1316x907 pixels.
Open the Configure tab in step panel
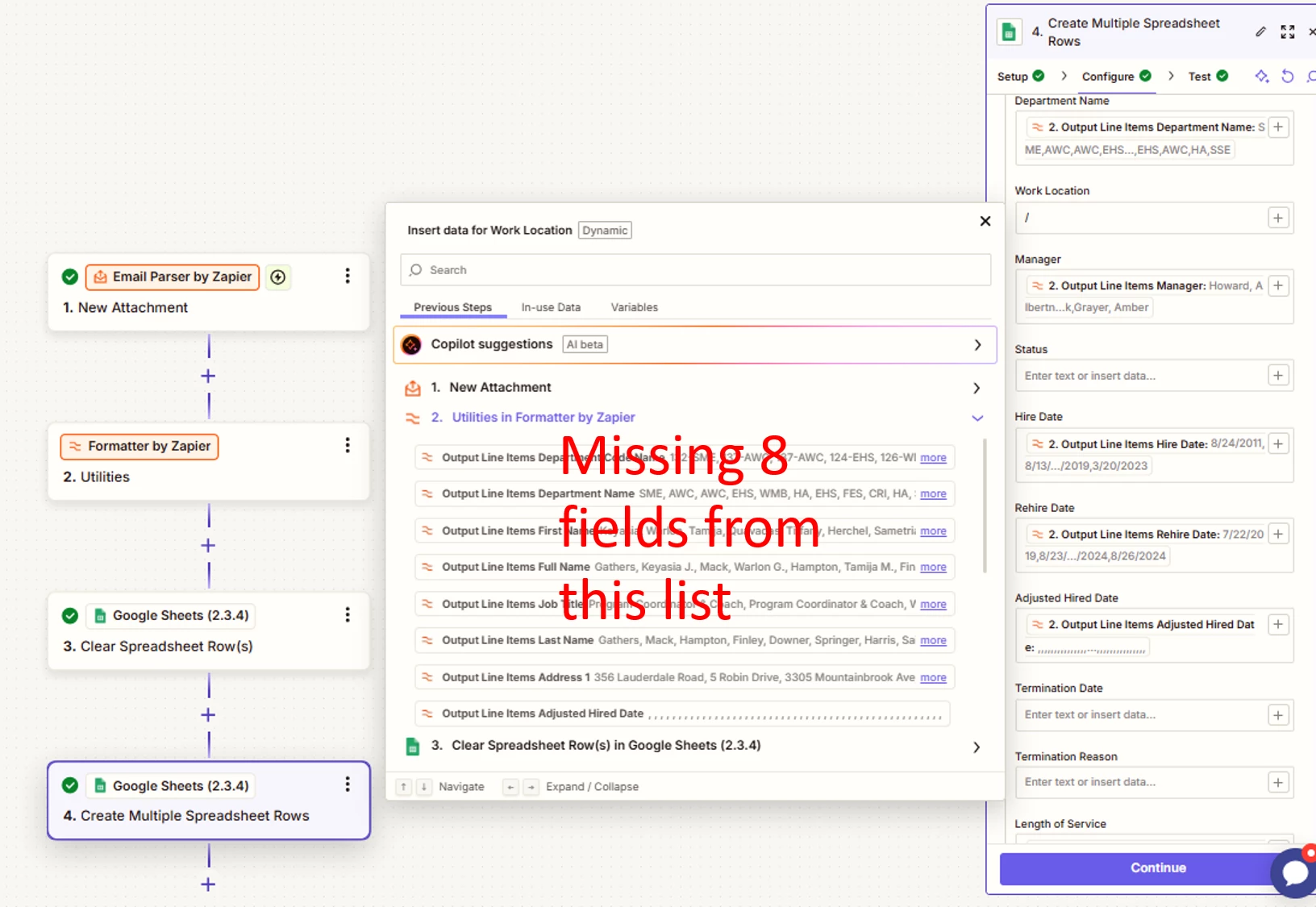click(x=1117, y=76)
